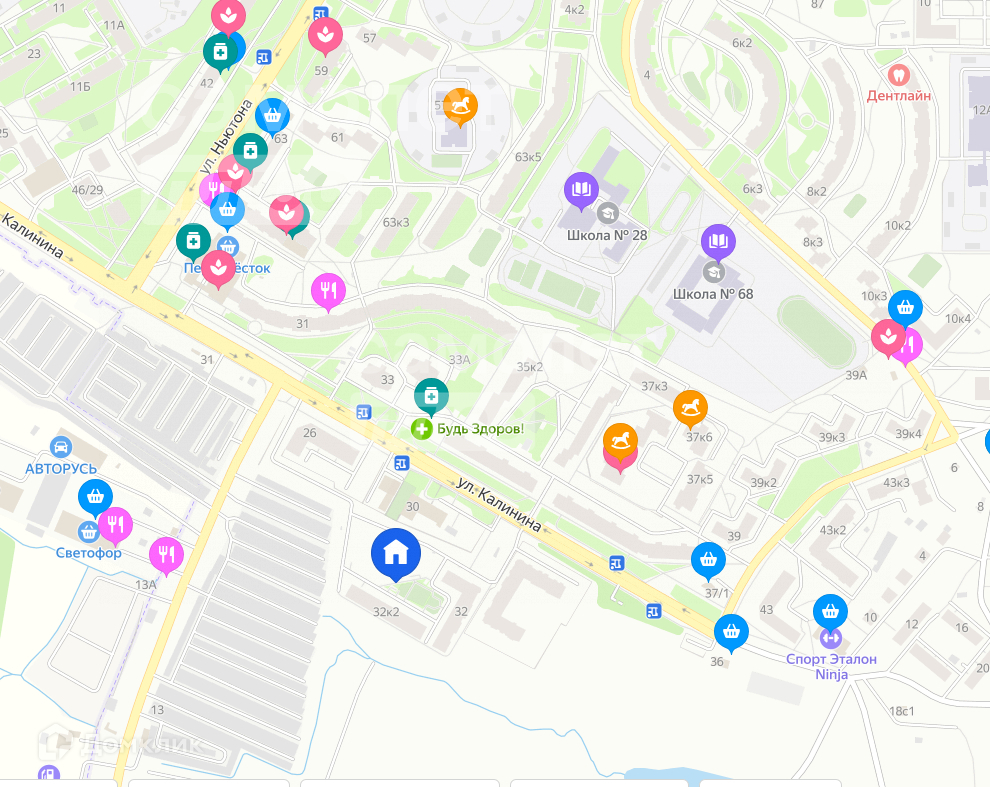
Task: Click the restaurant pin near building 13А
Action: (166, 556)
